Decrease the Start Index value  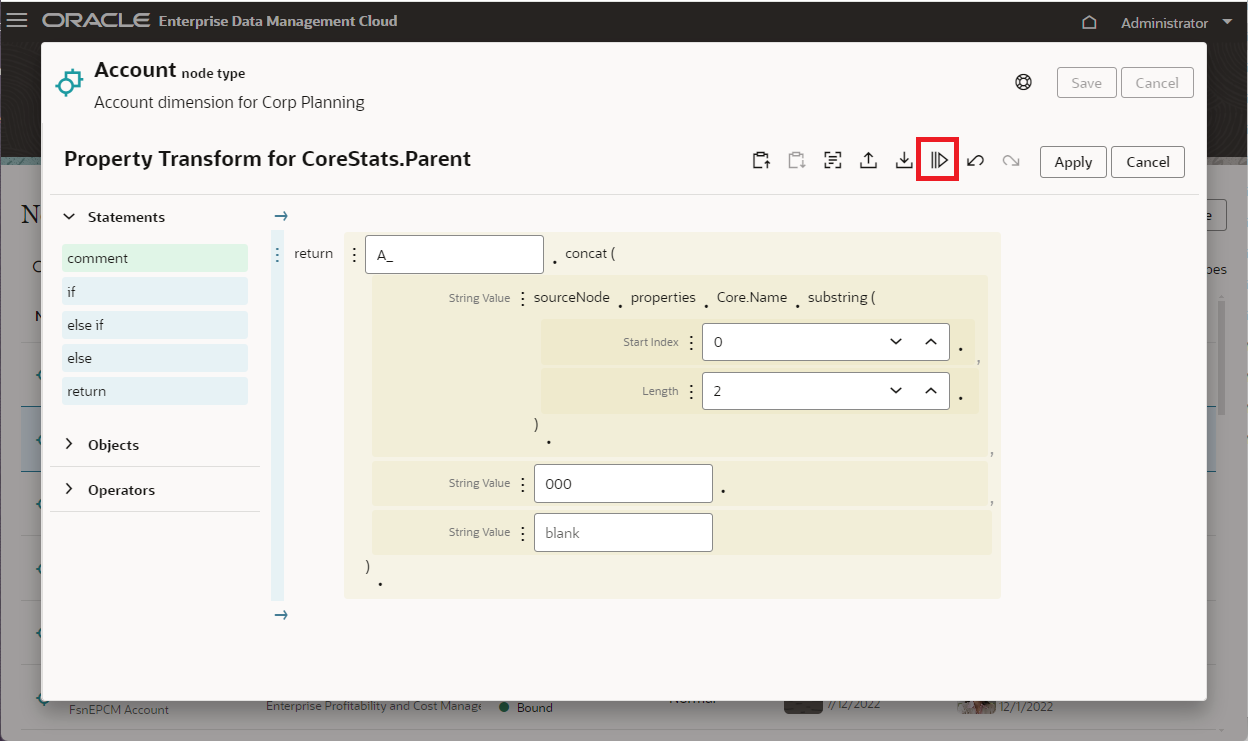pos(897,342)
